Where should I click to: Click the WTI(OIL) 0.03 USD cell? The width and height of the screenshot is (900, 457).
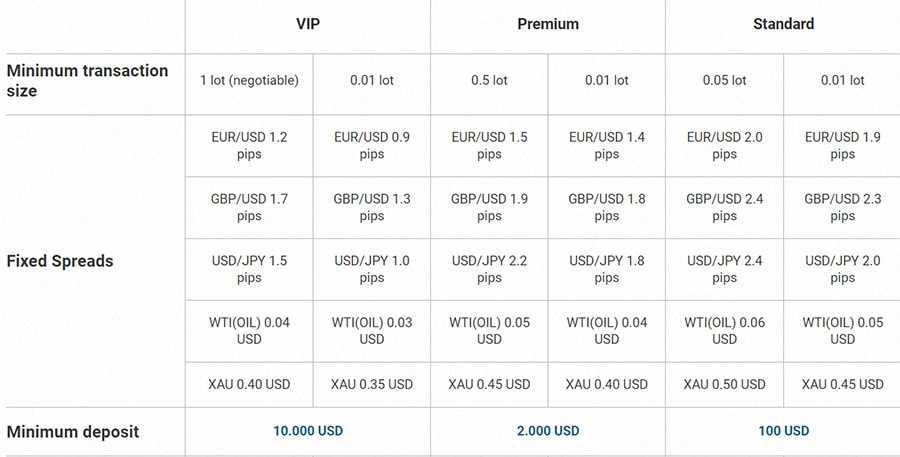[x=372, y=331]
